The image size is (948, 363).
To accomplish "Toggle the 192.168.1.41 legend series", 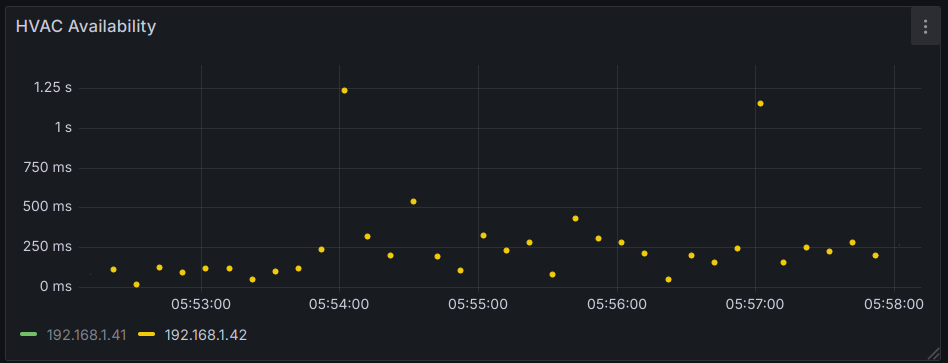I will 86,335.
